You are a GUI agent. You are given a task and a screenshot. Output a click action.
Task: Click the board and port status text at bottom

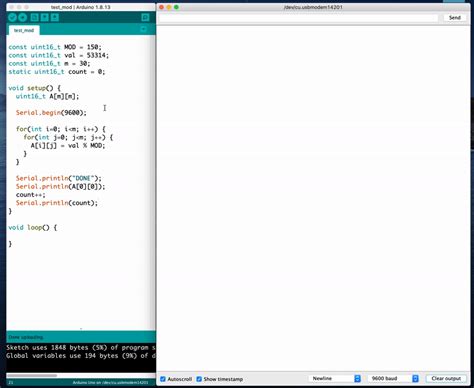tap(110, 382)
